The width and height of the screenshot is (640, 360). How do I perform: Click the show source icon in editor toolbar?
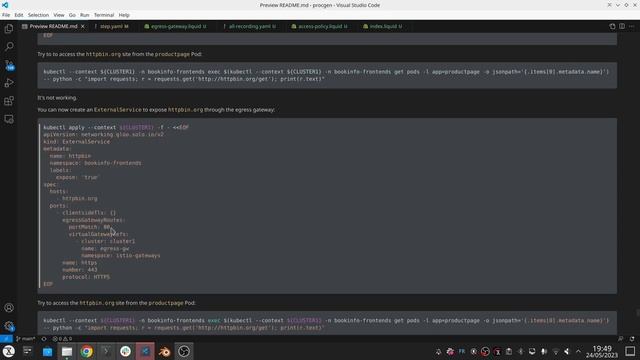612,26
